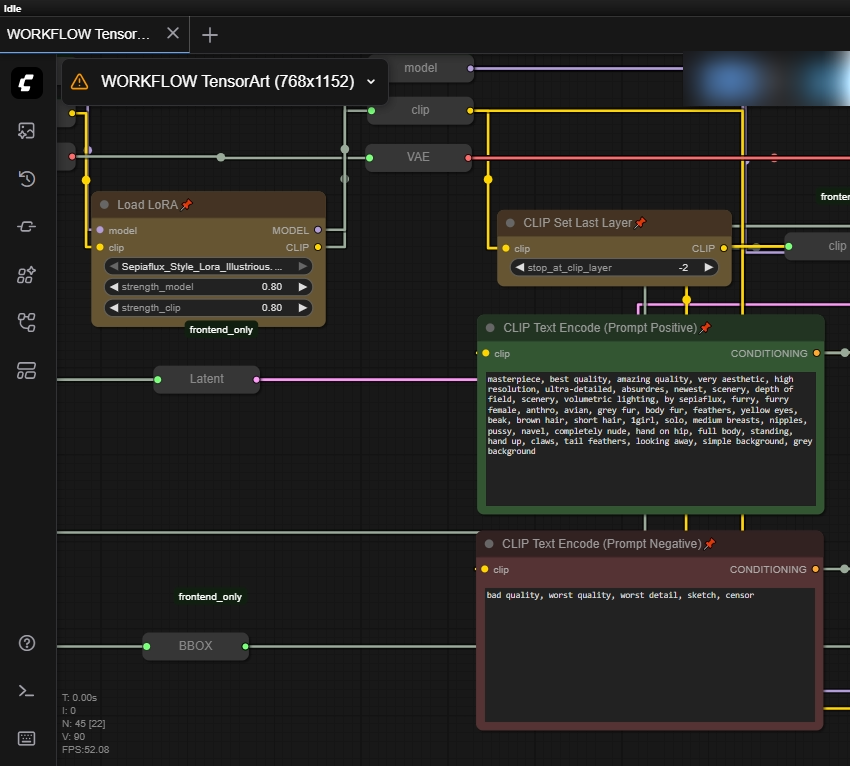Click the ComfyUI logo in the sidebar
850x766 pixels.
[26, 83]
